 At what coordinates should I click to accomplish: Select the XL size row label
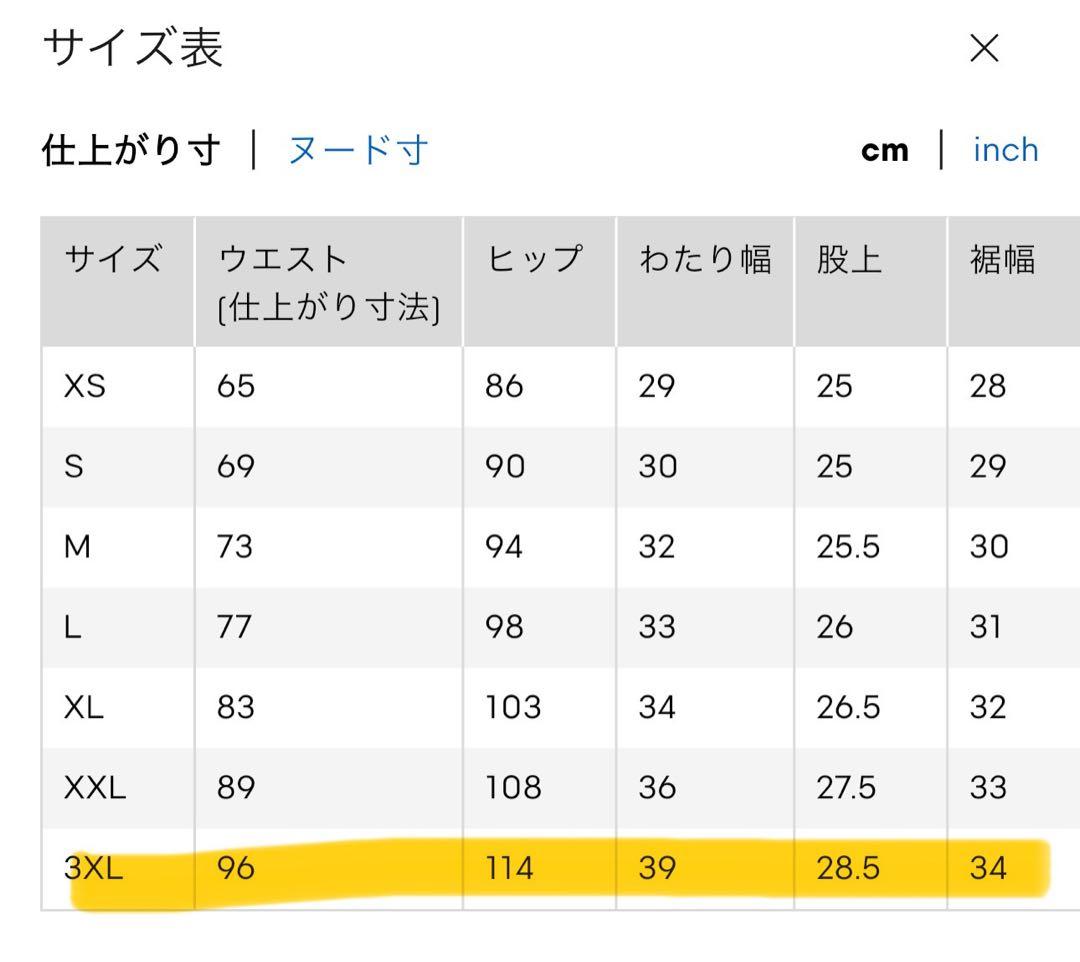[84, 707]
